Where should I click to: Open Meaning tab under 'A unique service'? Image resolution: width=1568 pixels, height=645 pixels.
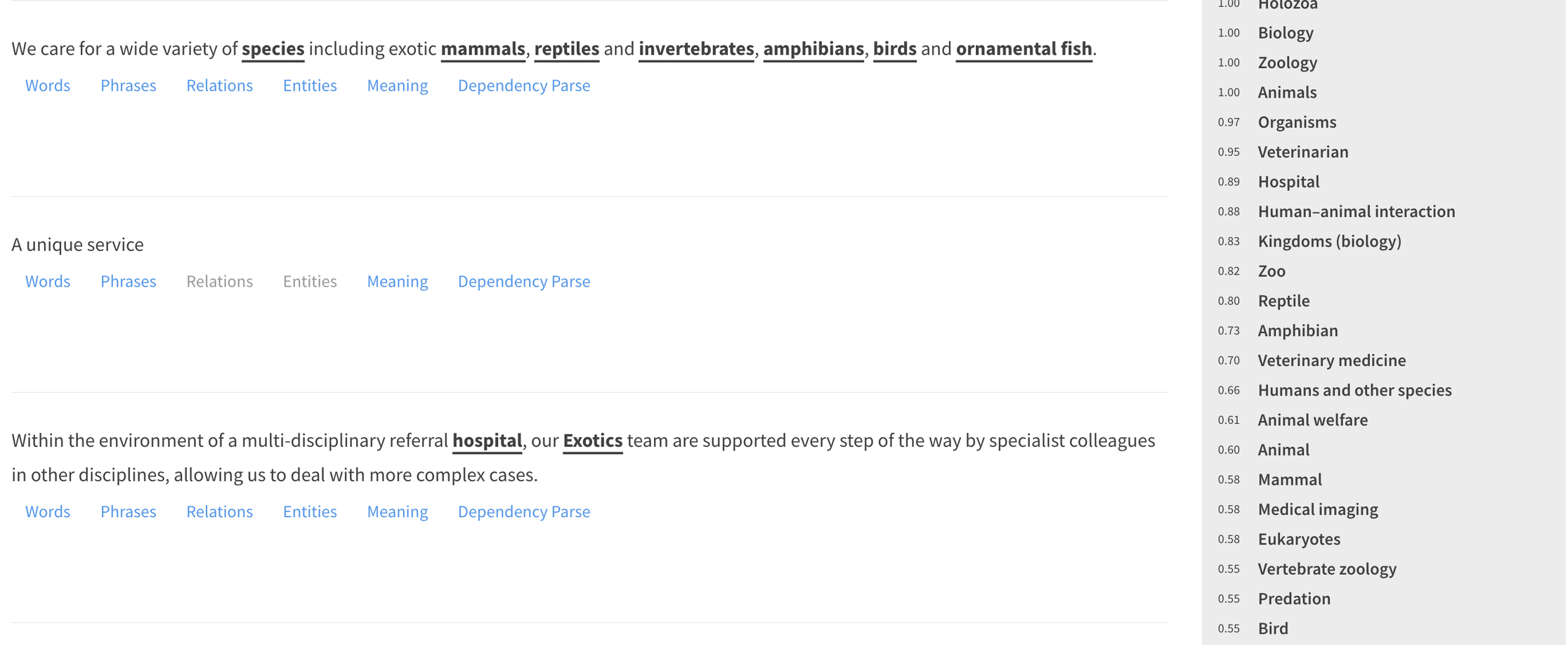pyautogui.click(x=397, y=282)
